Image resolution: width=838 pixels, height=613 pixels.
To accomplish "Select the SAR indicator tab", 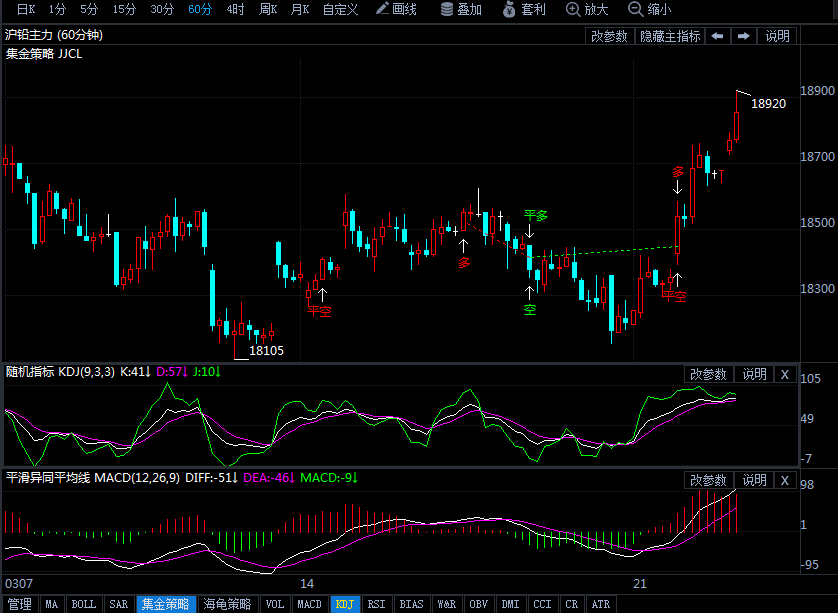I will point(119,604).
